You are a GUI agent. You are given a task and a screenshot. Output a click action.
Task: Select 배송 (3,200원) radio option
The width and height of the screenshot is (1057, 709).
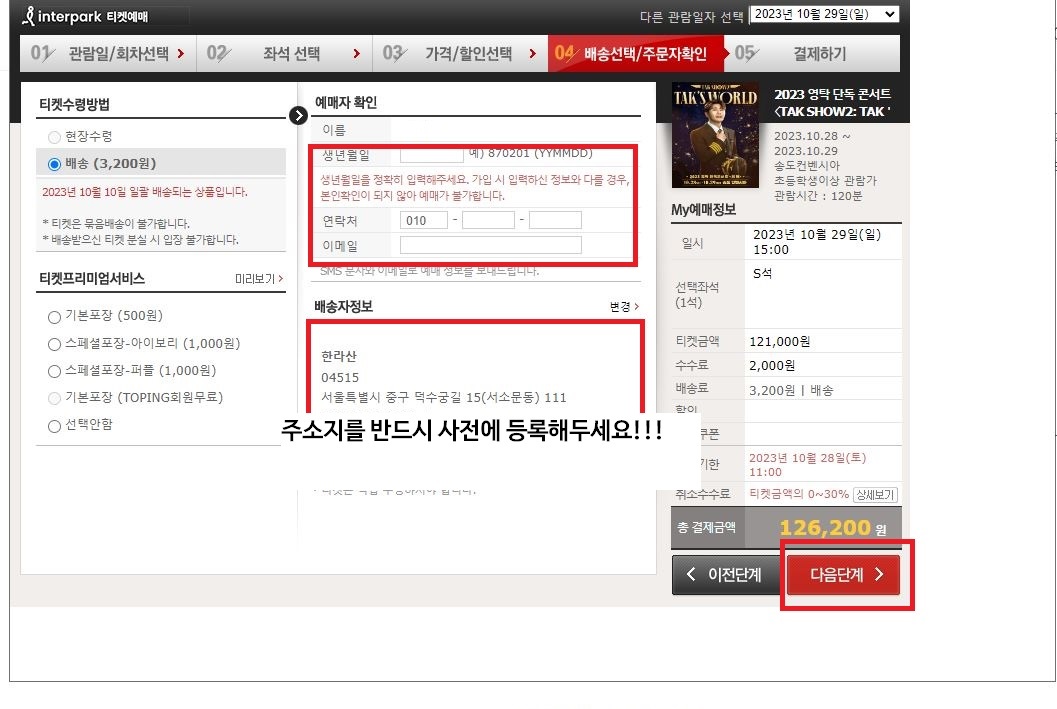(x=55, y=164)
